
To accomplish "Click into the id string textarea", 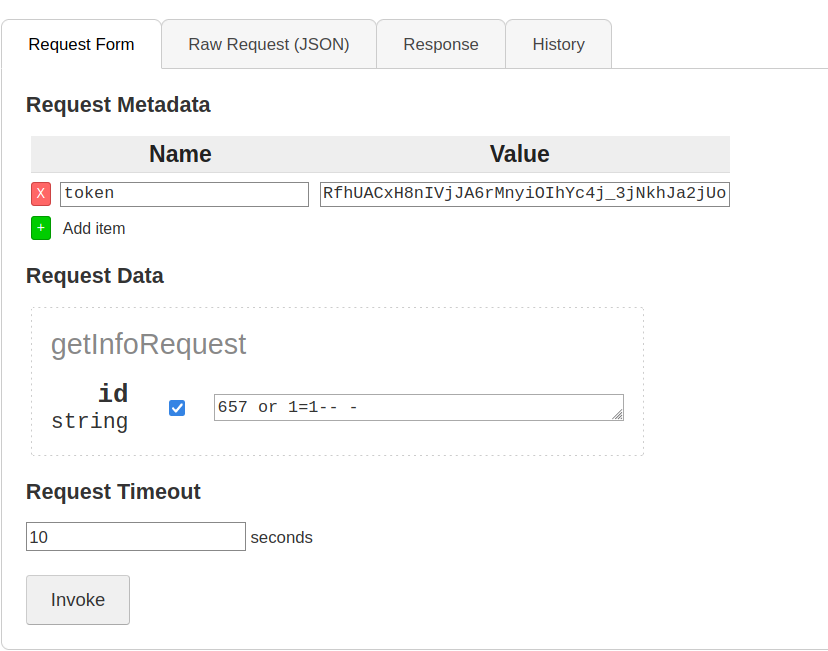I will point(418,408).
